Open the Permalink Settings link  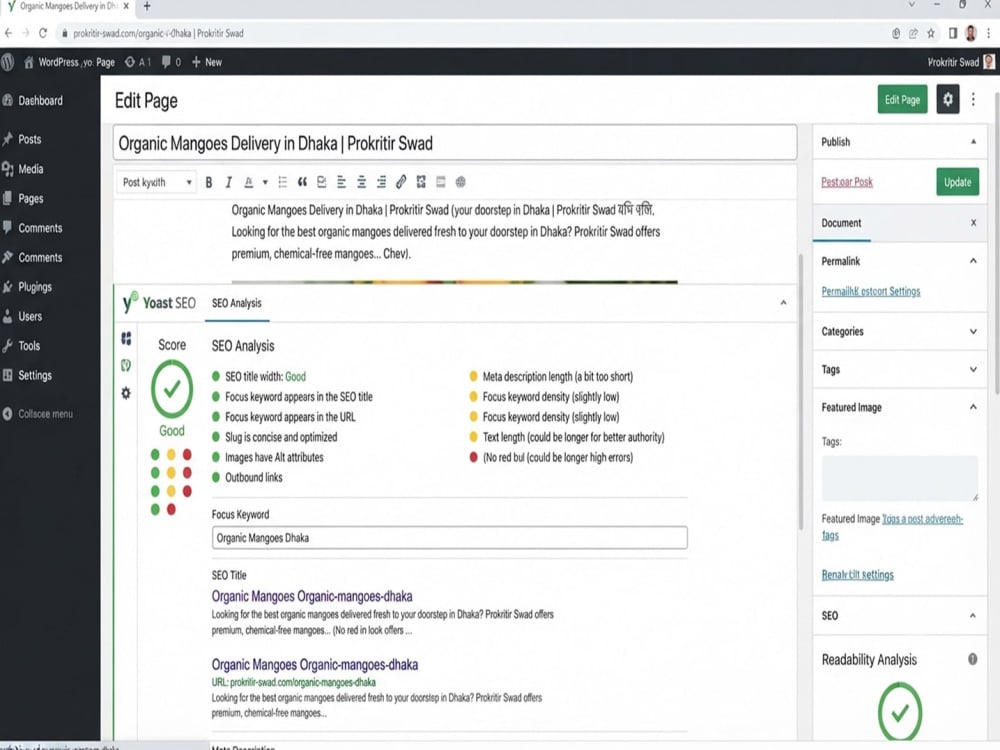(871, 291)
